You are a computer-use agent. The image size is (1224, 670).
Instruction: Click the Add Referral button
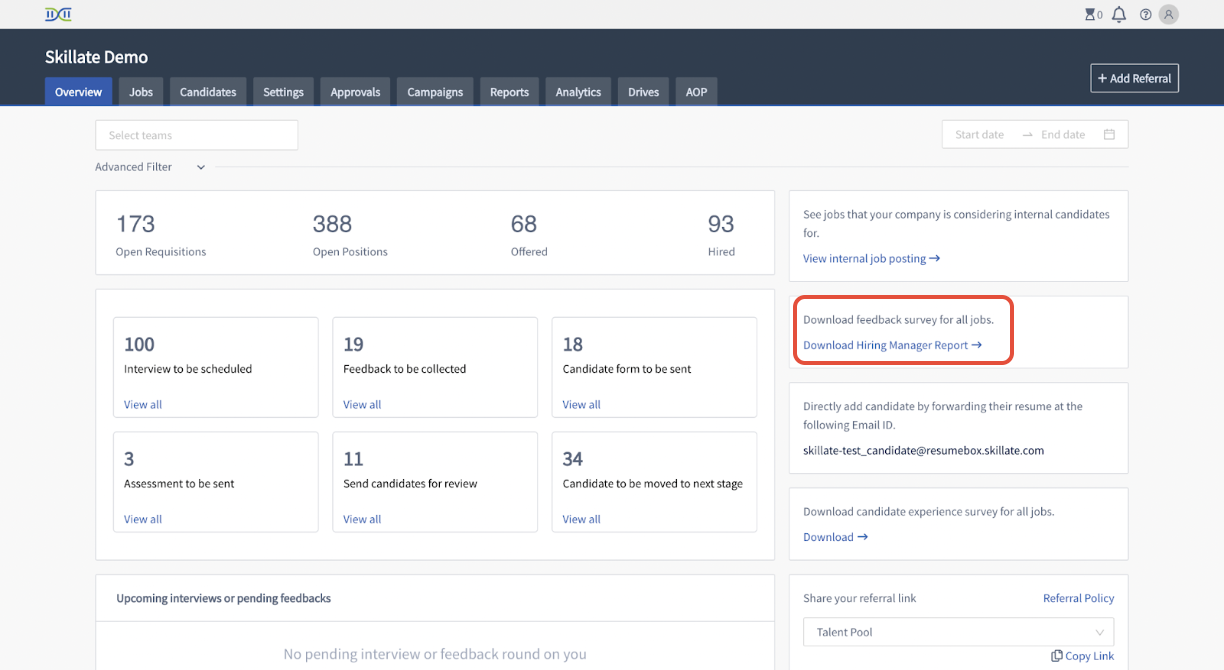click(x=1134, y=78)
